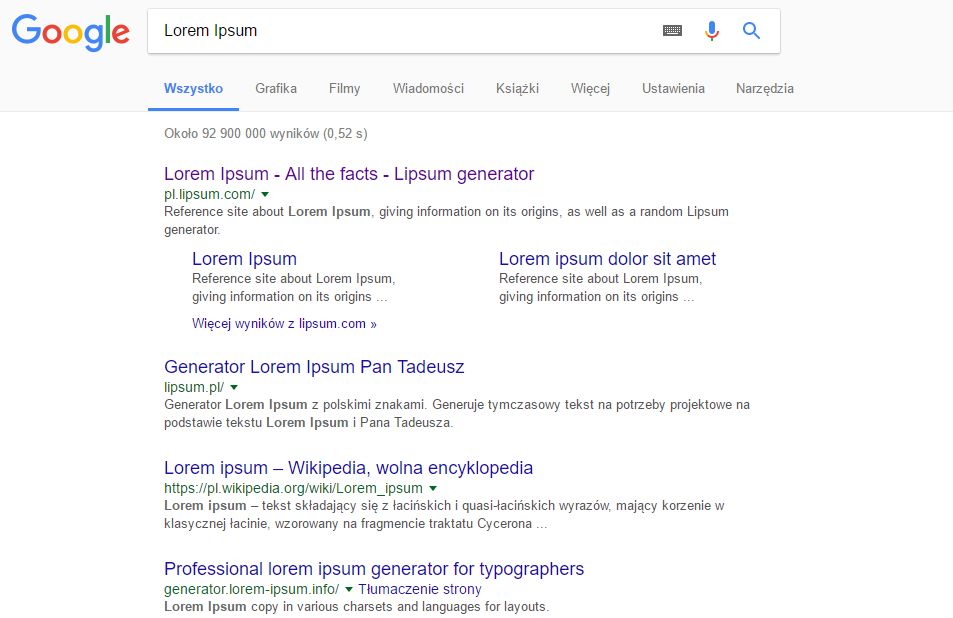Image resolution: width=953 pixels, height=618 pixels.
Task: Open 'Lorem Ipsum - All the facts' result
Action: [349, 174]
